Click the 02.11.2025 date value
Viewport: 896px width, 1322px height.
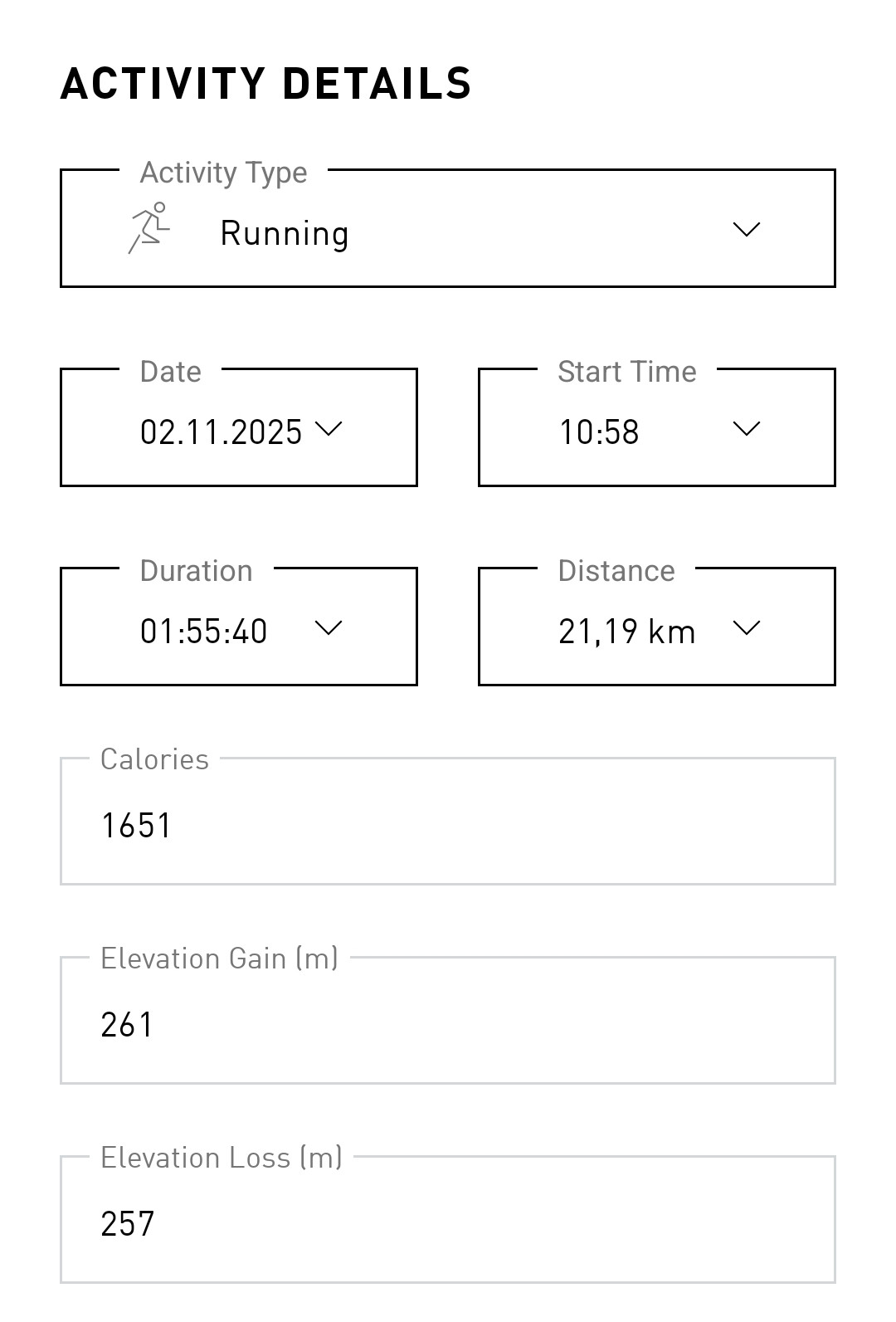click(x=221, y=432)
